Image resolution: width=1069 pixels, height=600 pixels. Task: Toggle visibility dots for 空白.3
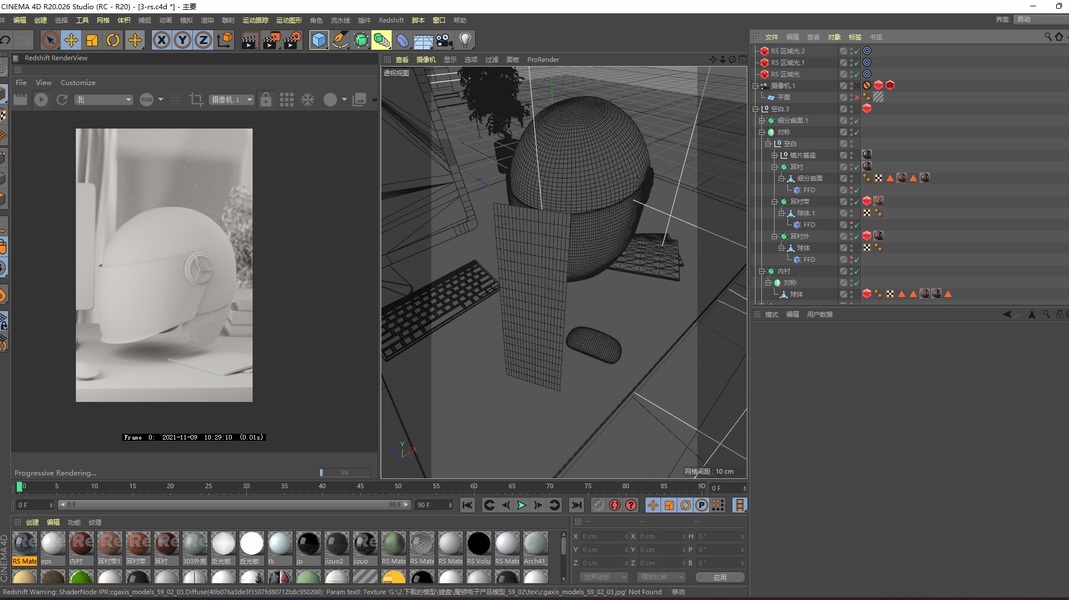coord(851,109)
